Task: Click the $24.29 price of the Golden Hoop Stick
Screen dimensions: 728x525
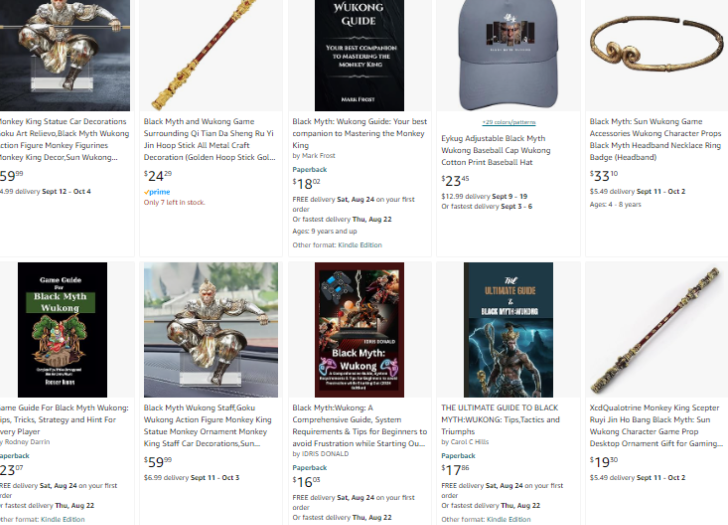Action: (158, 176)
